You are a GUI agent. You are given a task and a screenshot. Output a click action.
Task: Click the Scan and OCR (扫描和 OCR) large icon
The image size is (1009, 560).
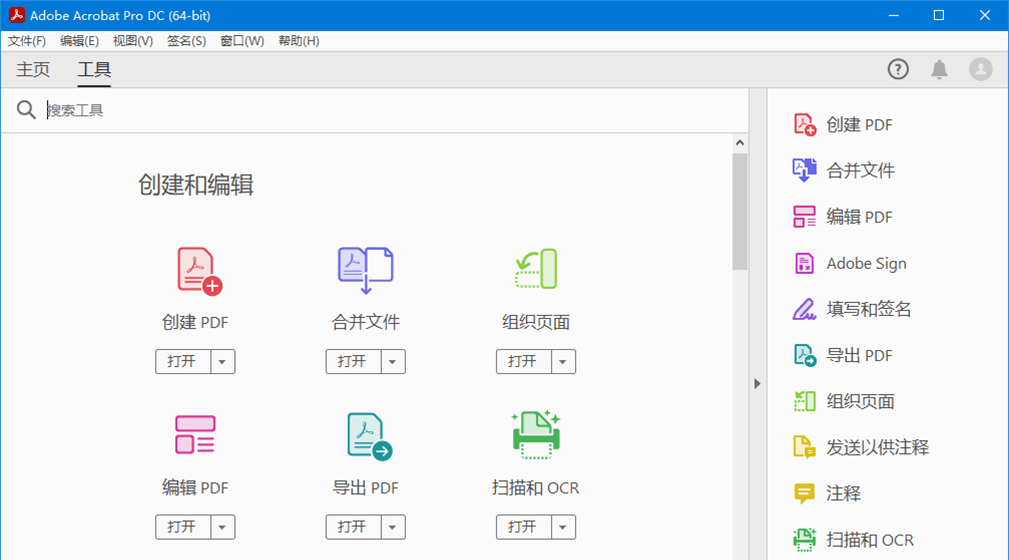click(536, 434)
